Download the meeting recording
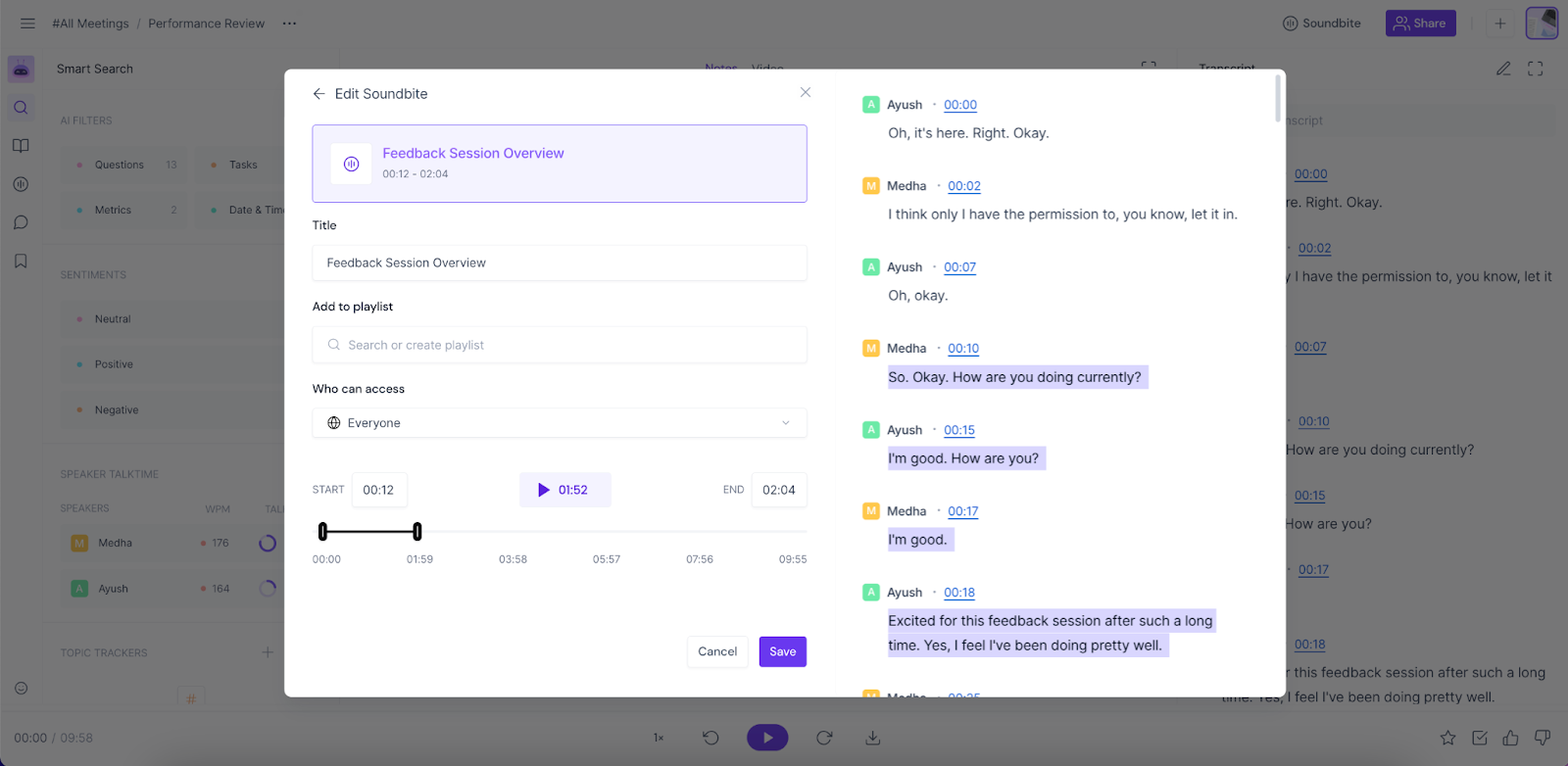 coord(873,738)
